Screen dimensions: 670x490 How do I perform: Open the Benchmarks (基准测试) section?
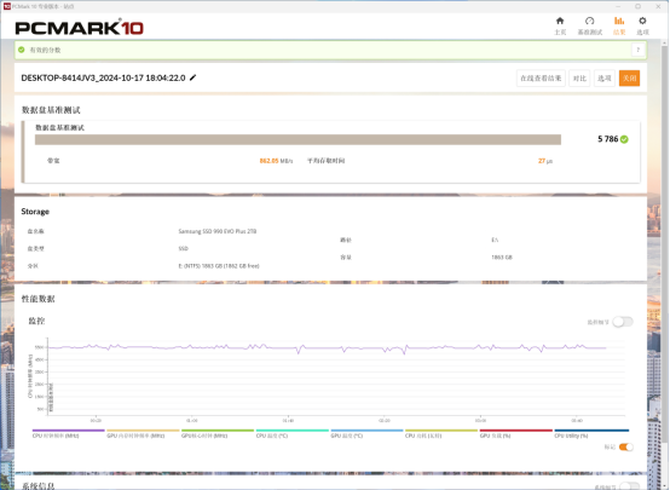click(590, 25)
